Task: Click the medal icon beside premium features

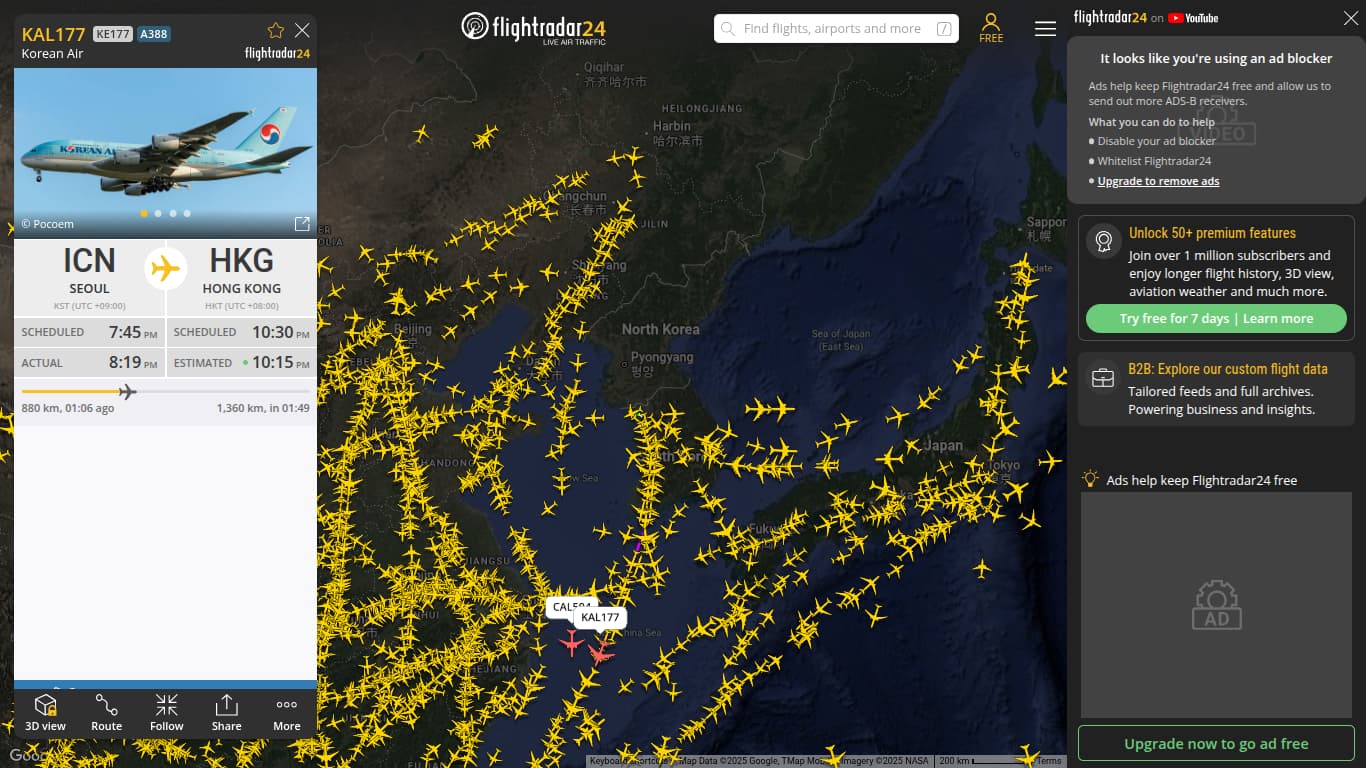Action: [x=1104, y=241]
